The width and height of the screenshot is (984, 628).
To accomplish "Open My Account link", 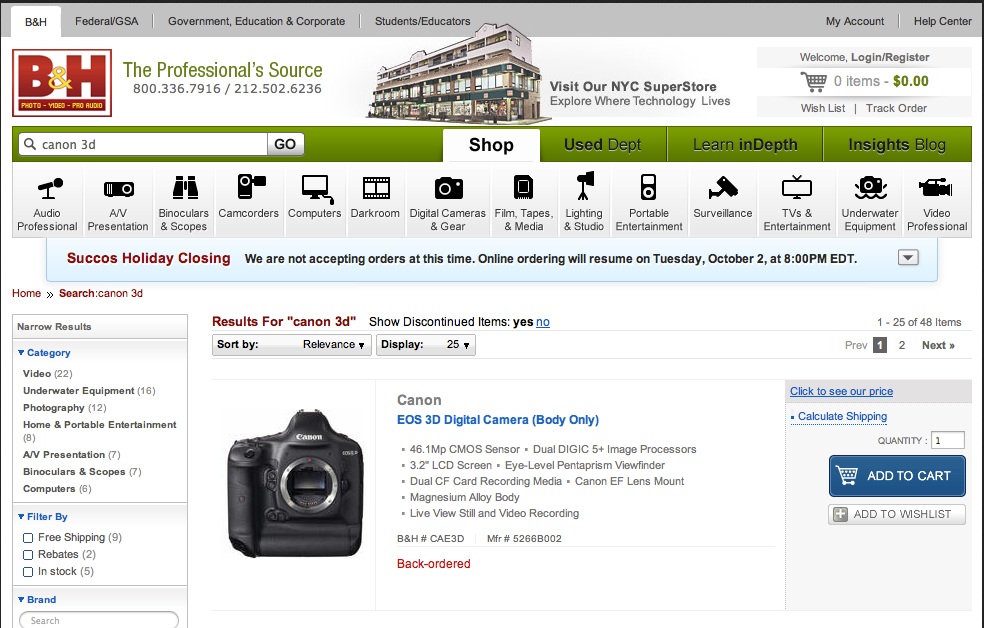I will 855,21.
